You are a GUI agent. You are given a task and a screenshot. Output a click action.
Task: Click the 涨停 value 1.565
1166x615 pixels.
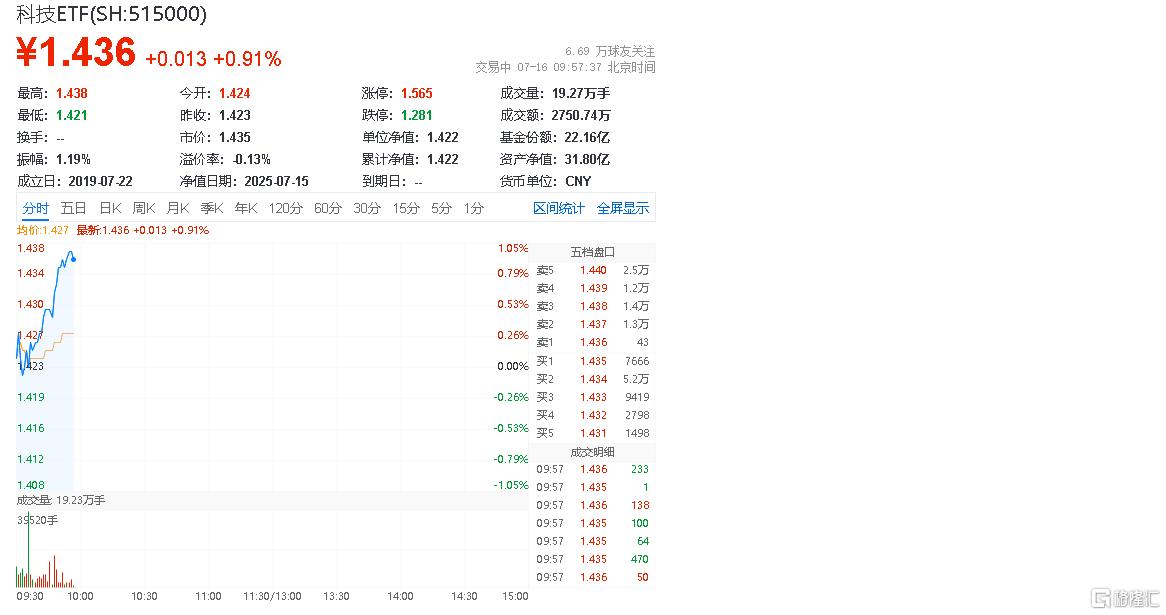coord(416,94)
